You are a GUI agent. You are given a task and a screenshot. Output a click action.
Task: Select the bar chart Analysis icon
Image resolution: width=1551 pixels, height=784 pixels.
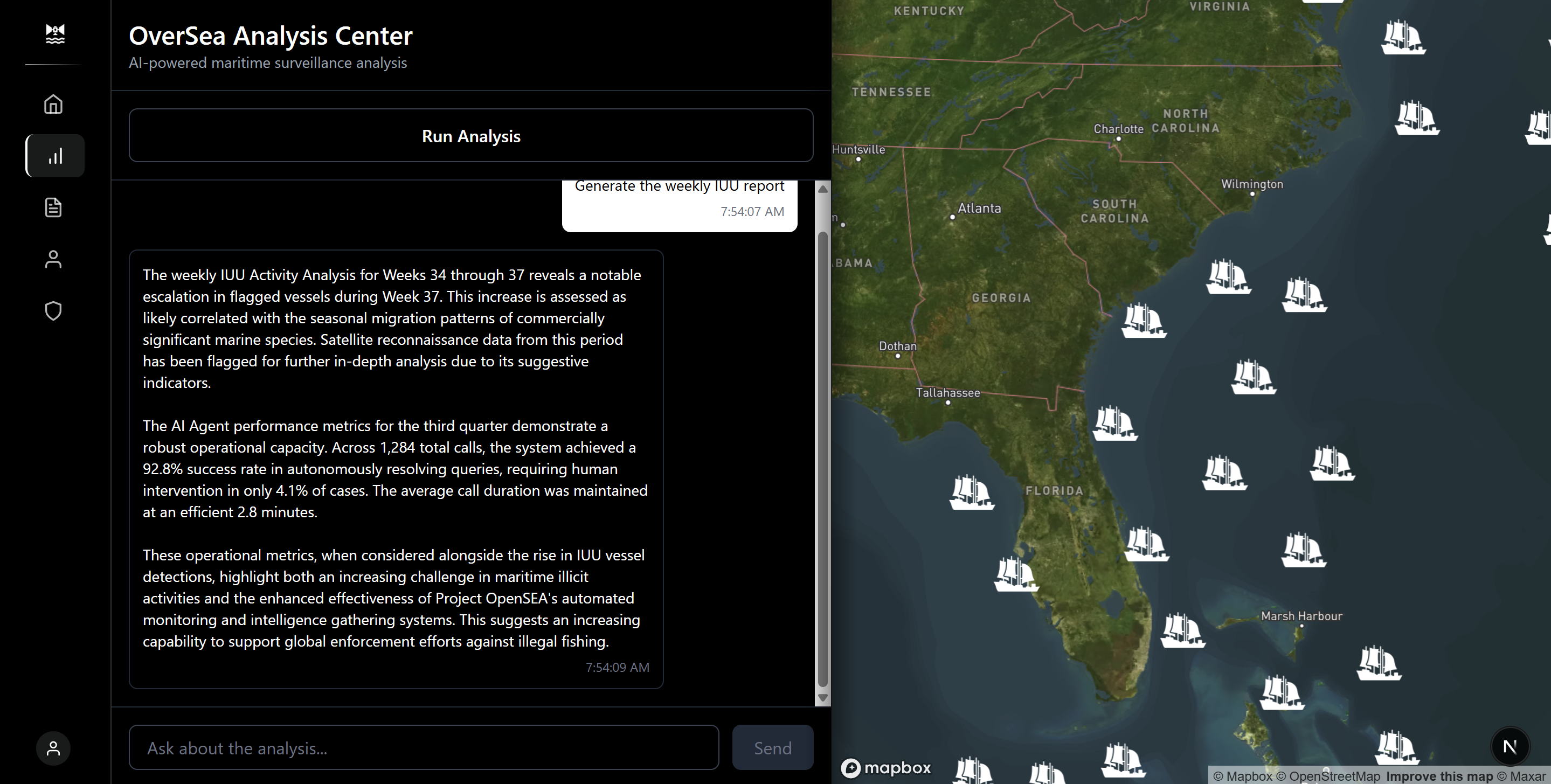55,156
